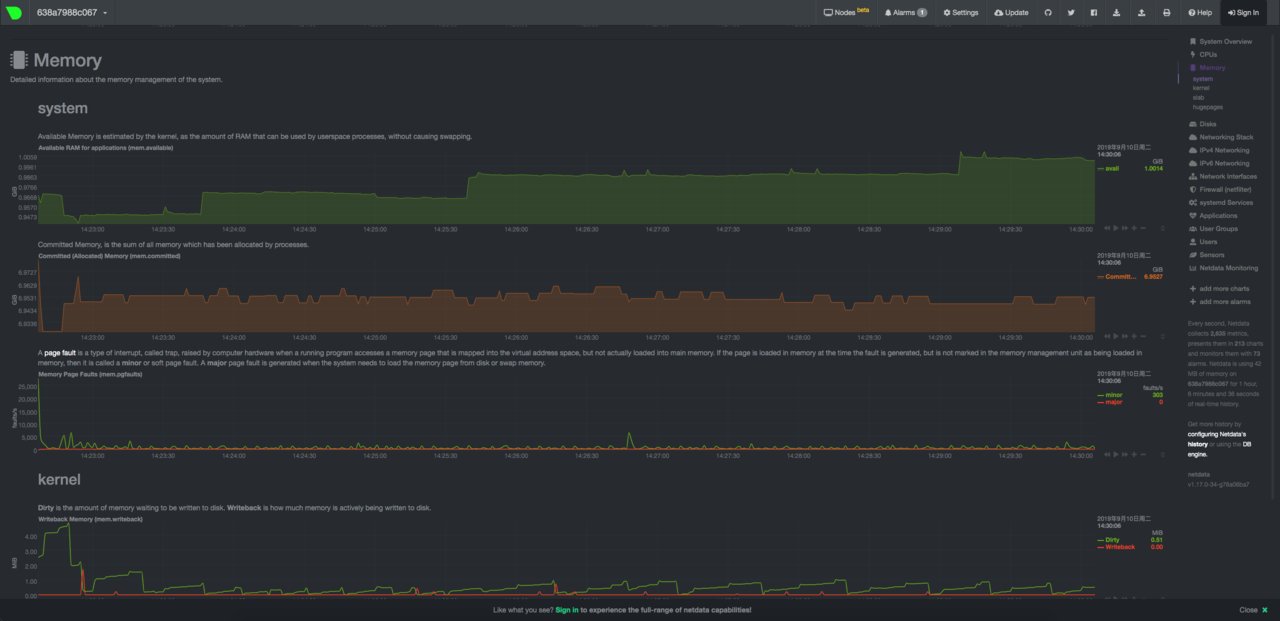Open the Nodes beta menu
Viewport: 1280px width, 621px height.
pyautogui.click(x=846, y=13)
